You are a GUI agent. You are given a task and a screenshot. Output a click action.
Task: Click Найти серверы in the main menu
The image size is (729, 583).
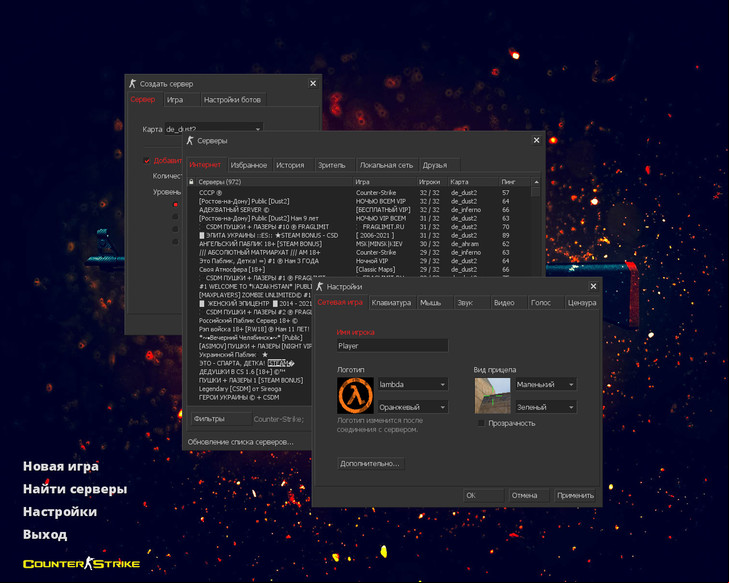click(75, 489)
